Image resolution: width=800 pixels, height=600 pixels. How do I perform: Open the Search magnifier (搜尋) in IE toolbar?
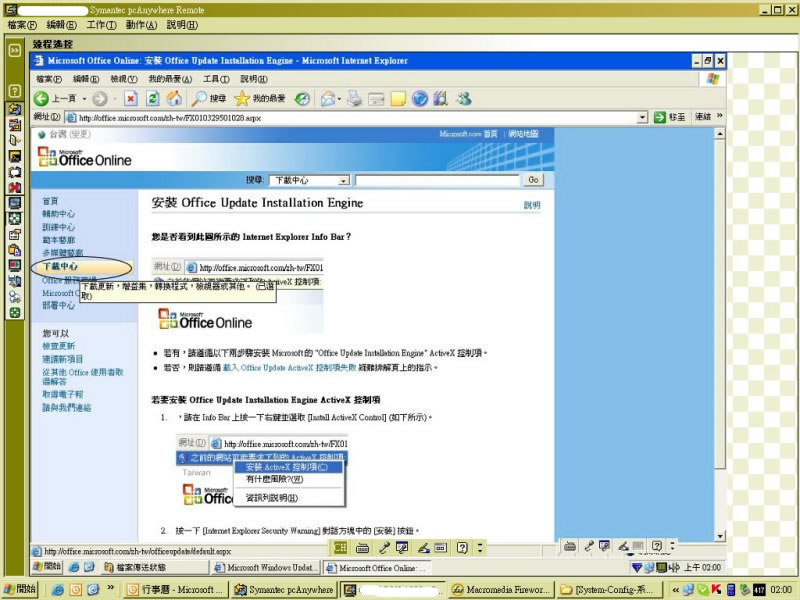coord(208,98)
